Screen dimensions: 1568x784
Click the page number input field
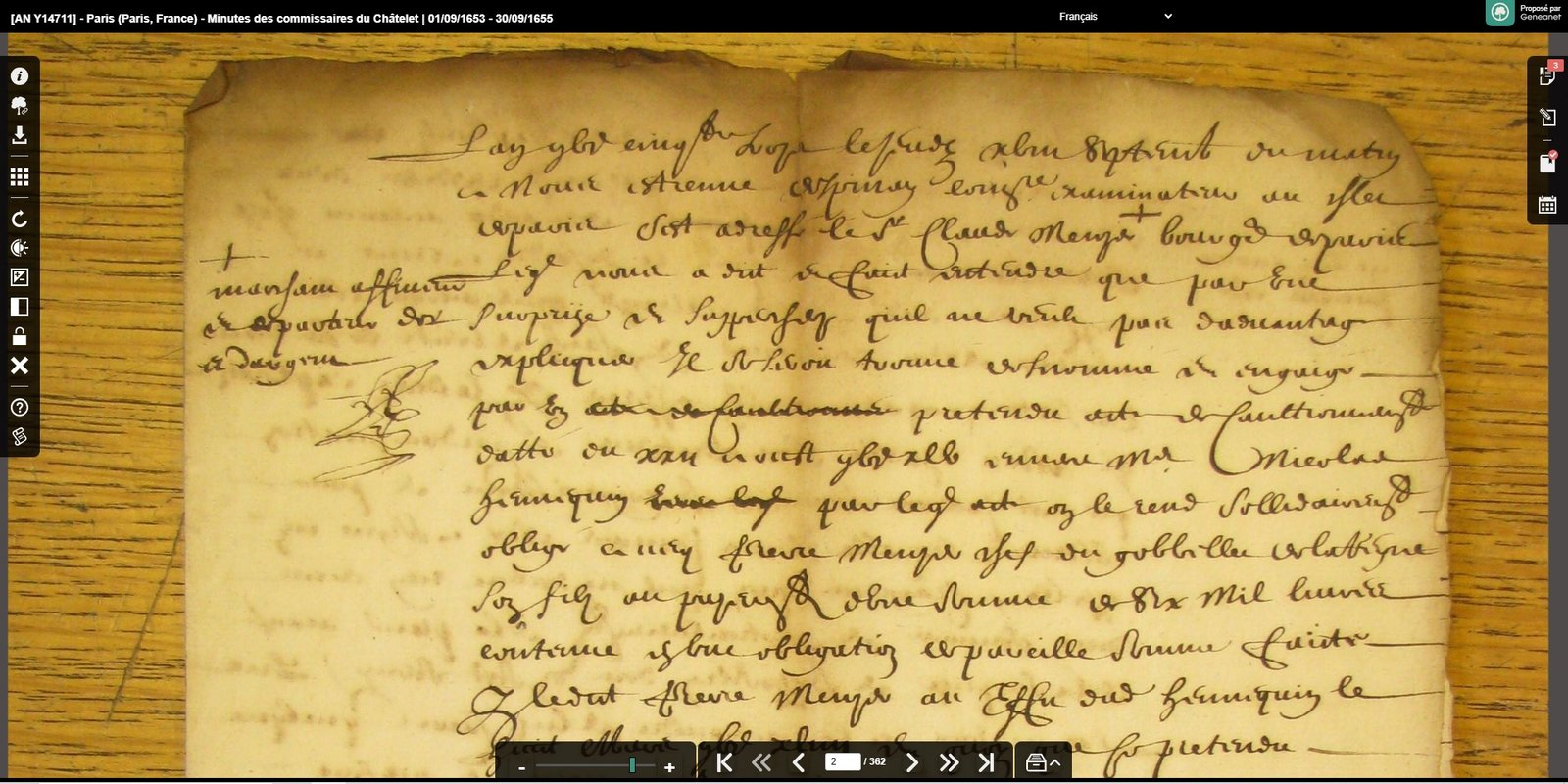coord(842,761)
